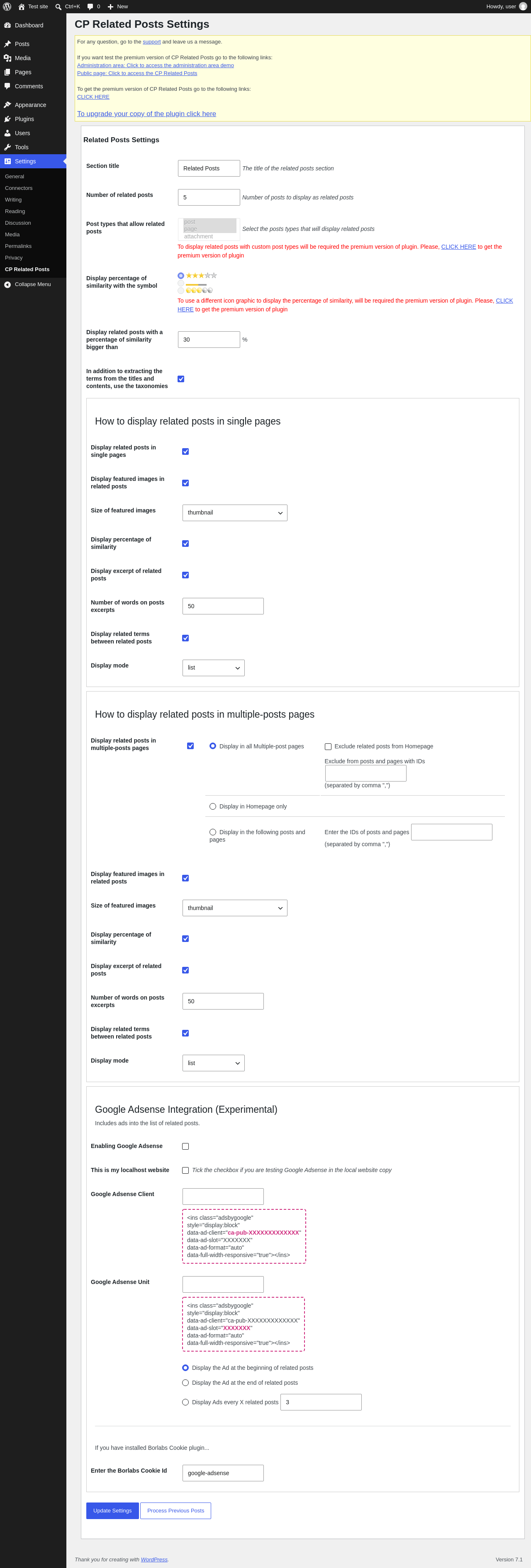The height and width of the screenshot is (1568, 531).
Task: Open the Appearance brush icon
Action: [7, 105]
